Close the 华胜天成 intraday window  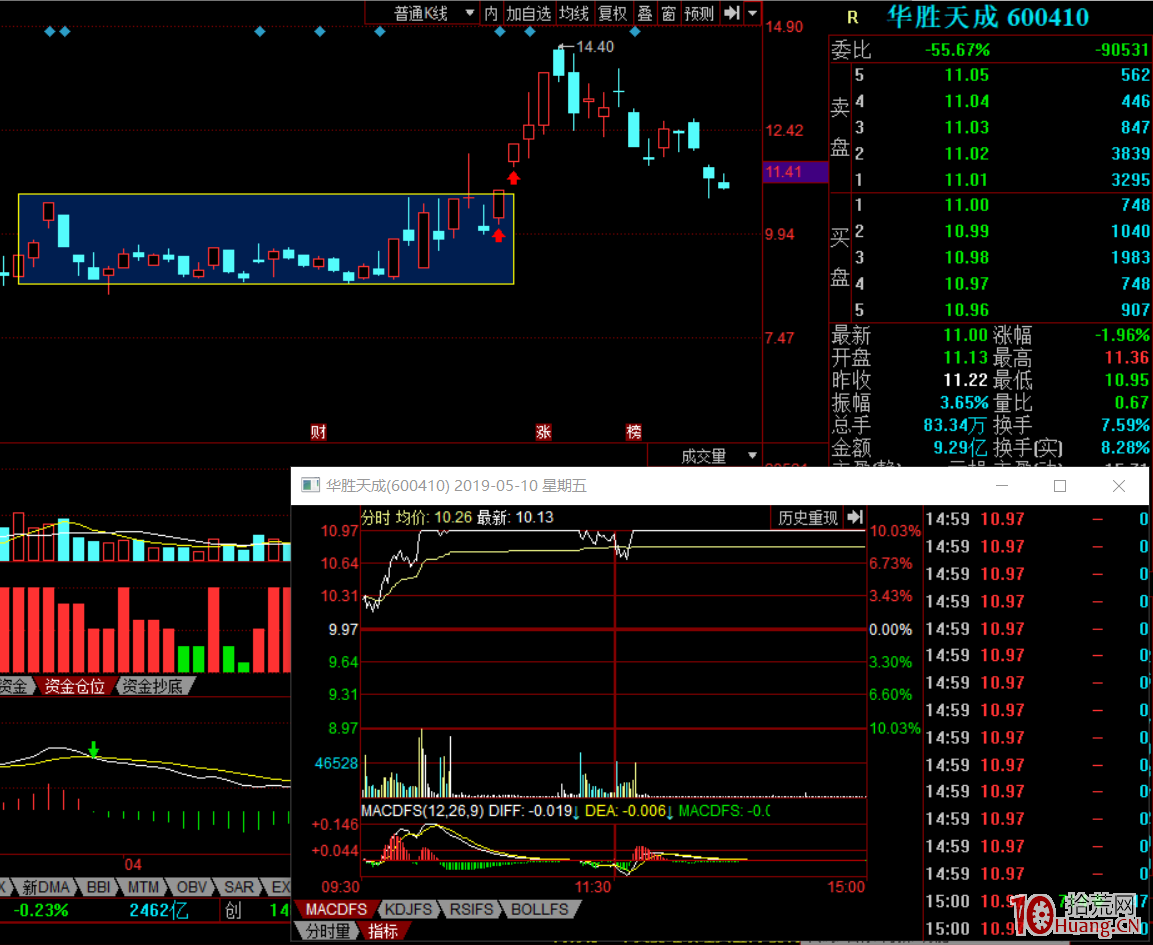point(1118,486)
